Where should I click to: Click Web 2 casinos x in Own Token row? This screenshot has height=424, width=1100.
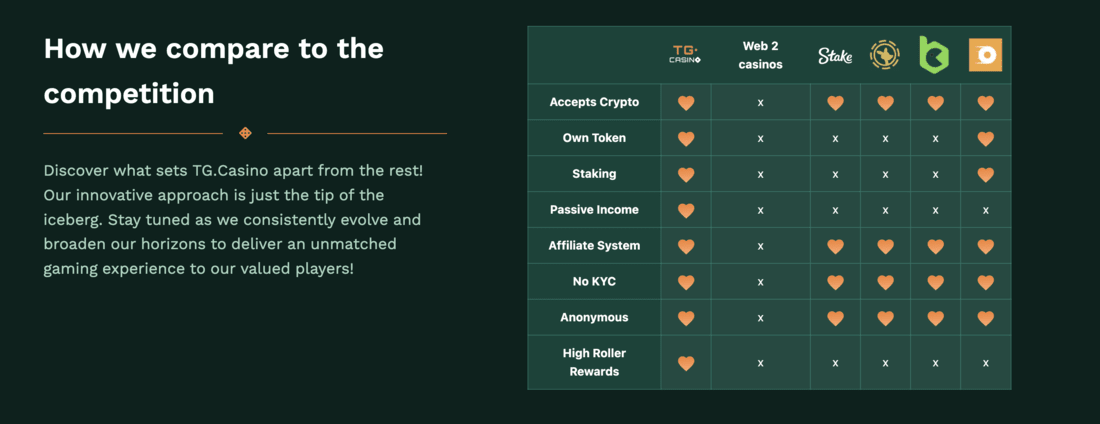[760, 139]
